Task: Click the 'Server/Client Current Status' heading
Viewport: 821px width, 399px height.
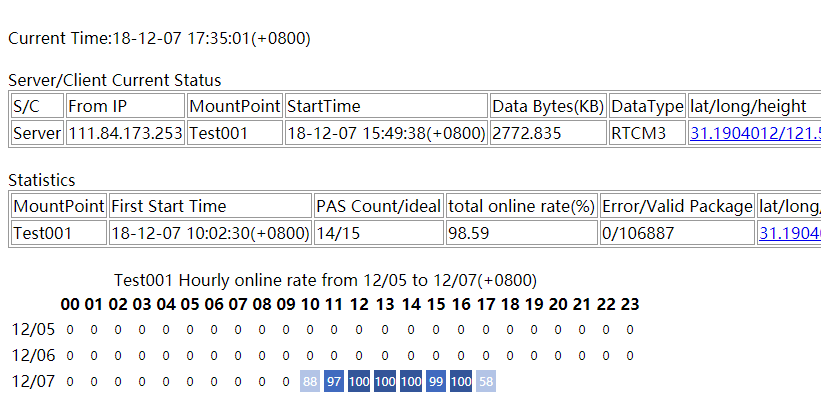Action: 115,80
